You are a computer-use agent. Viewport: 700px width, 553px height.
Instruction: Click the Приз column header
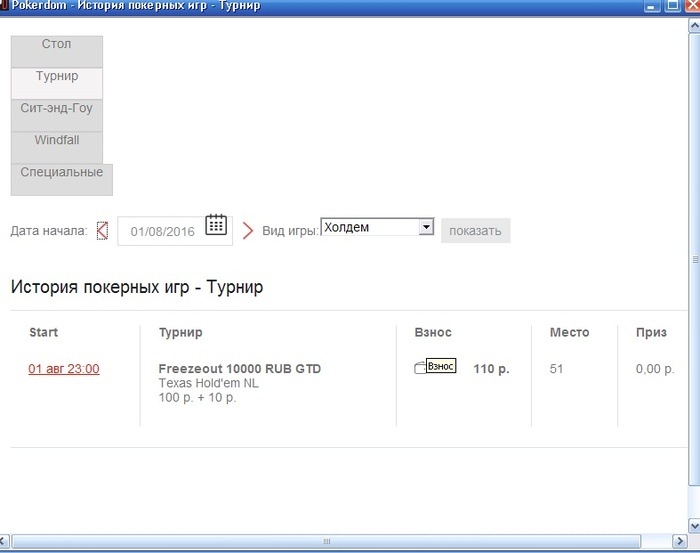651,333
